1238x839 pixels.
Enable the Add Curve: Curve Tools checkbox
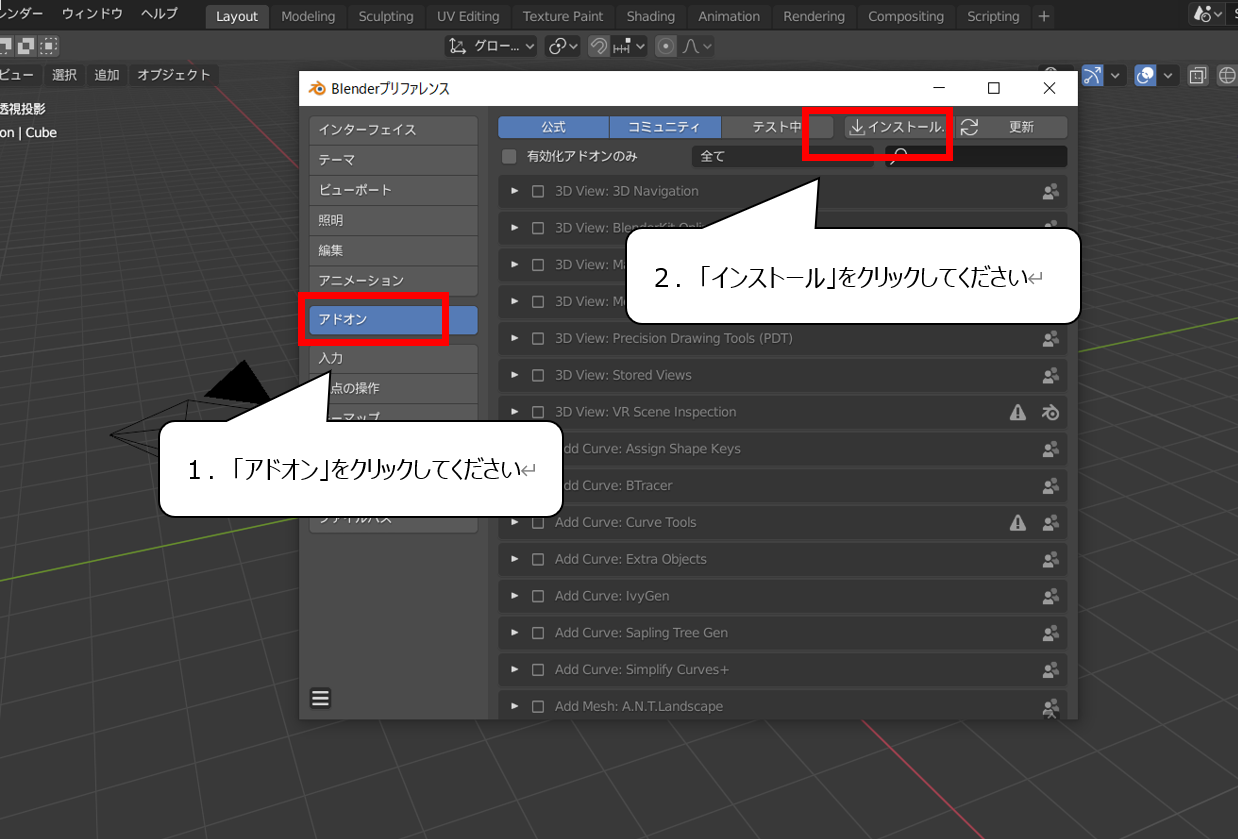pyautogui.click(x=538, y=522)
